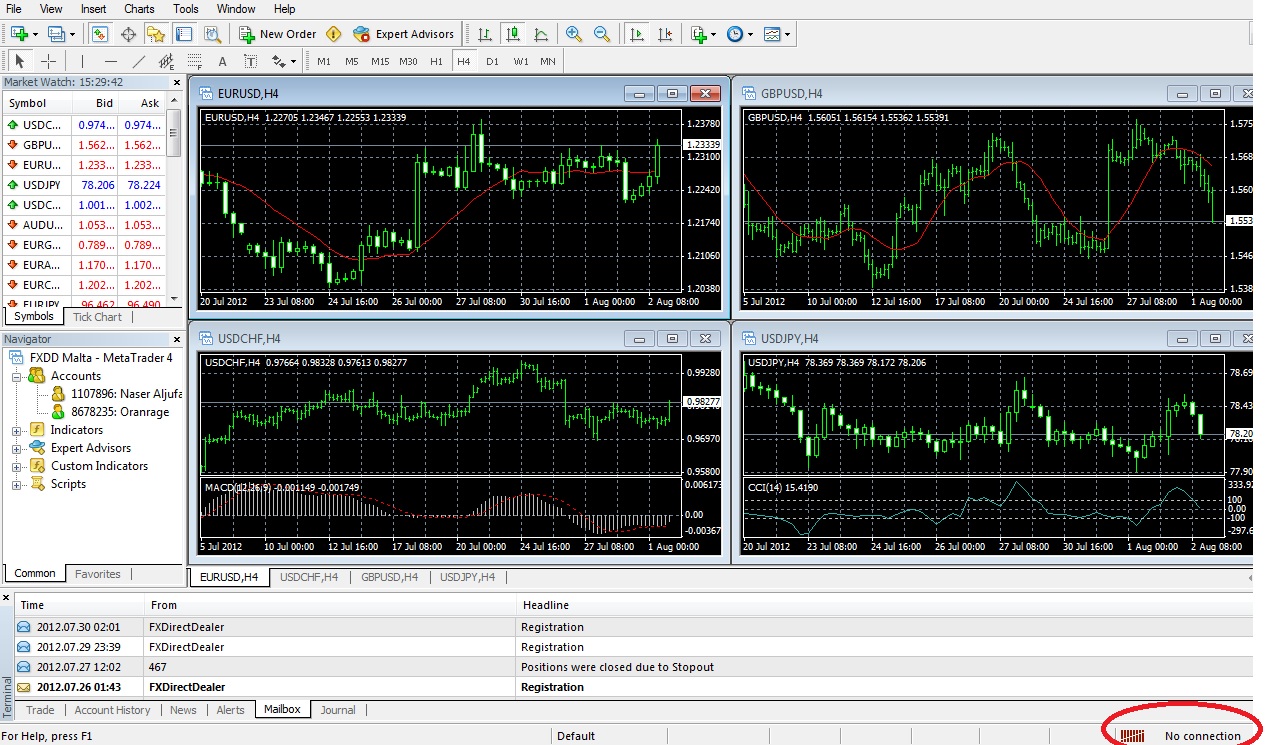The image size is (1278, 745).
Task: Open the Journal terminal tab
Action: pyautogui.click(x=338, y=710)
